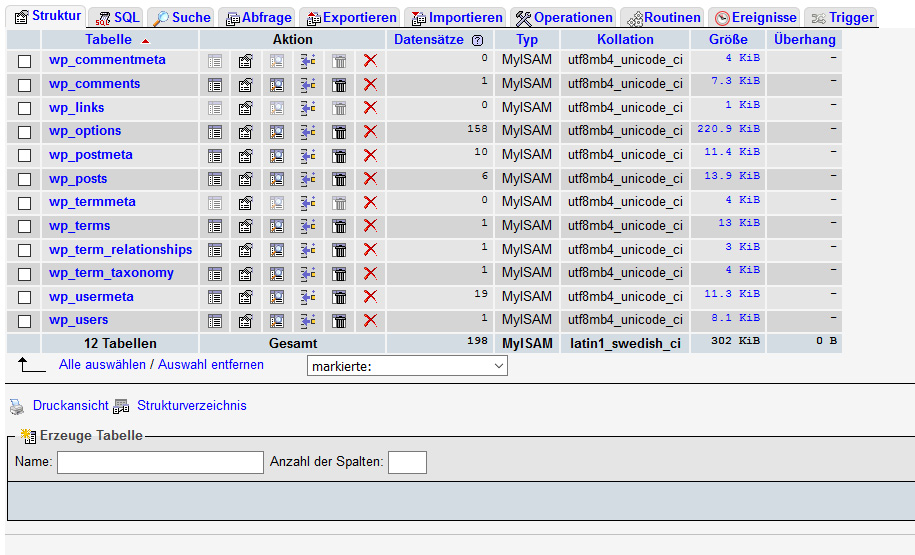The image size is (915, 555).
Task: Focus the 'Anzahl der Spalten' field
Action: coord(407,462)
